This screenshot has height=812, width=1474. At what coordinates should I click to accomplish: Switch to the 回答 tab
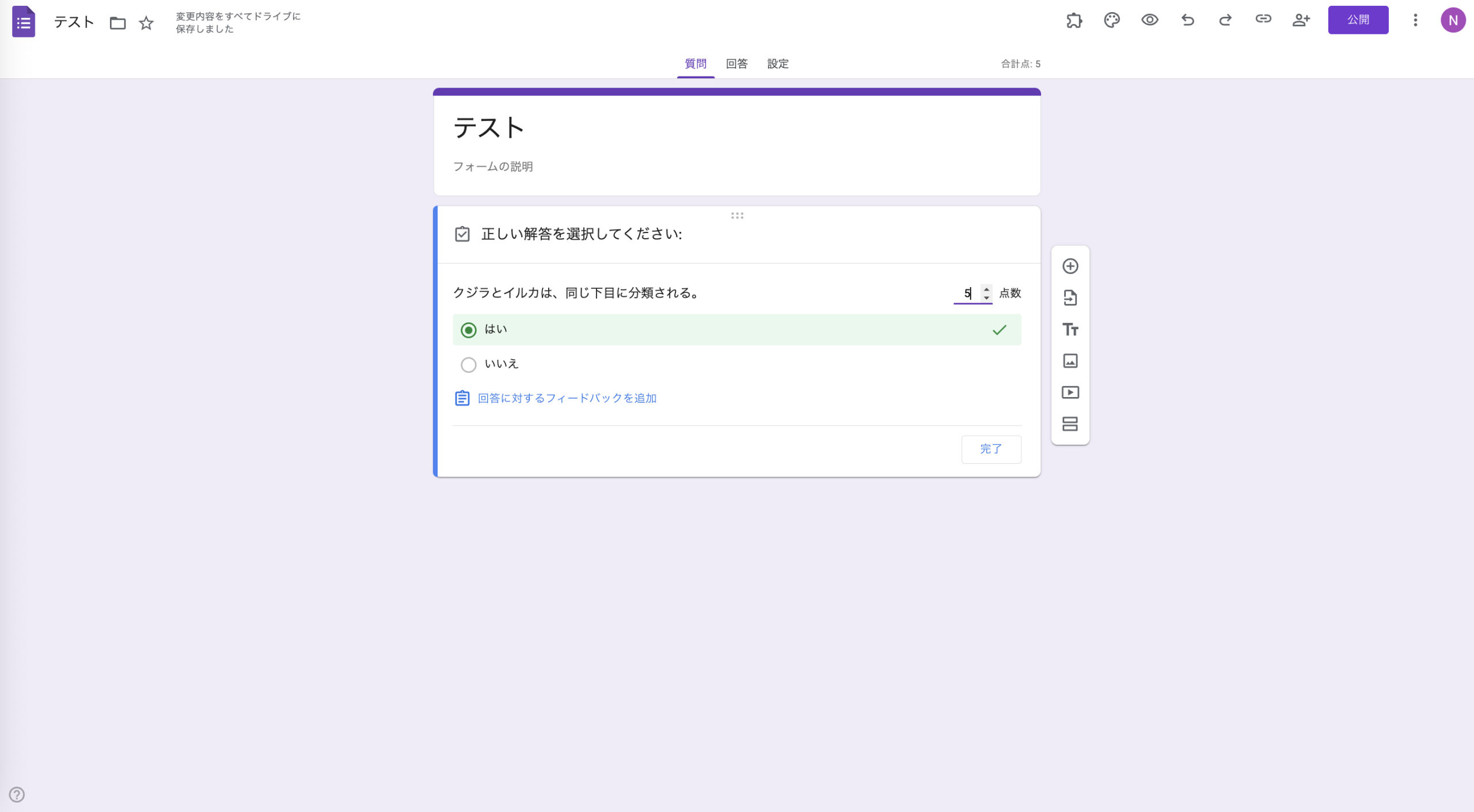(736, 64)
